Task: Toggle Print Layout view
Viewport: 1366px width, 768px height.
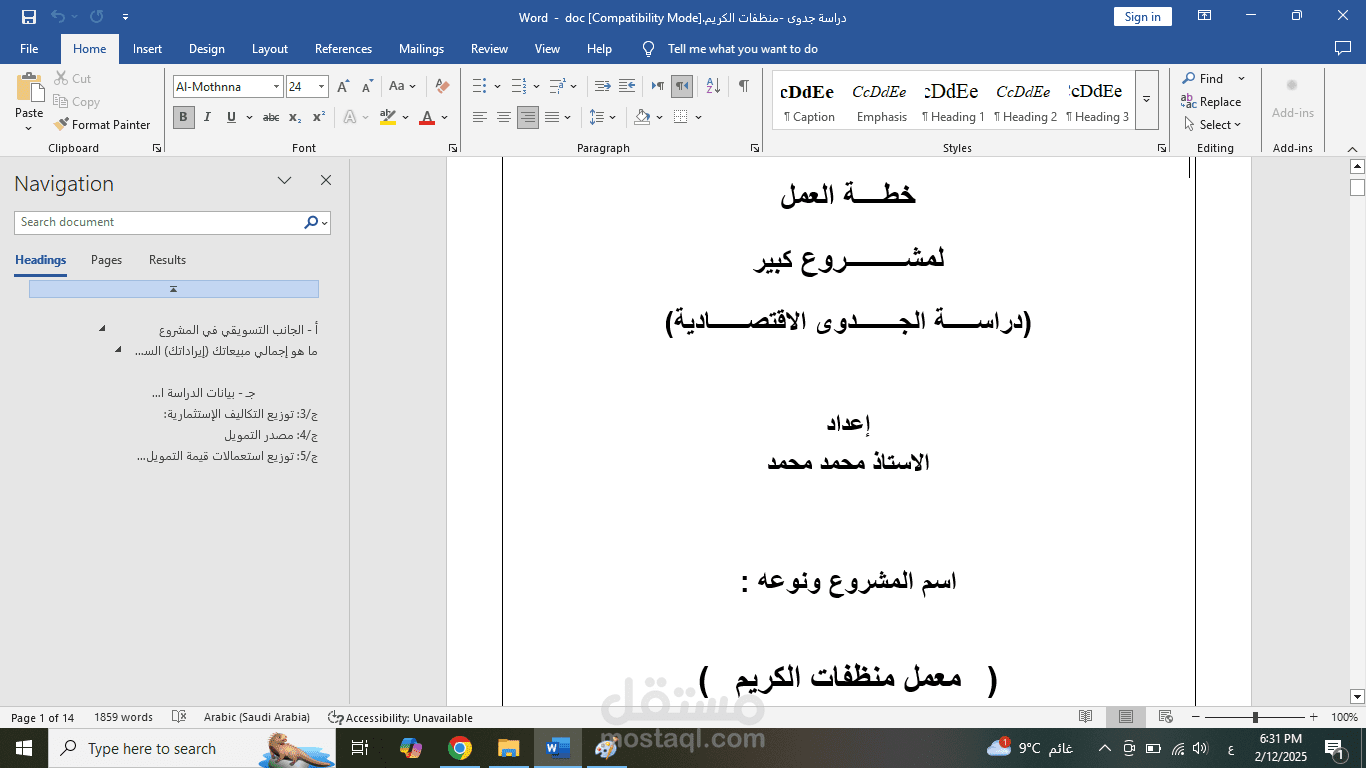Action: point(1126,717)
